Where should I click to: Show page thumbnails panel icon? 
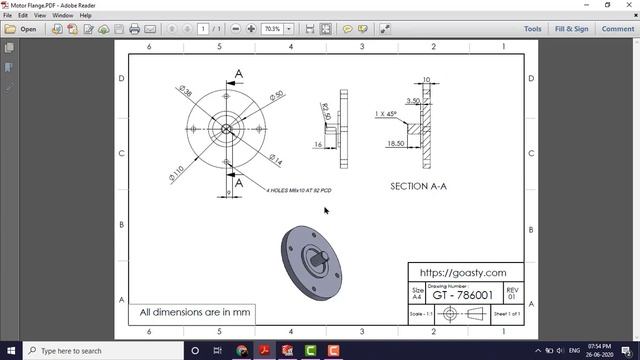(9, 48)
